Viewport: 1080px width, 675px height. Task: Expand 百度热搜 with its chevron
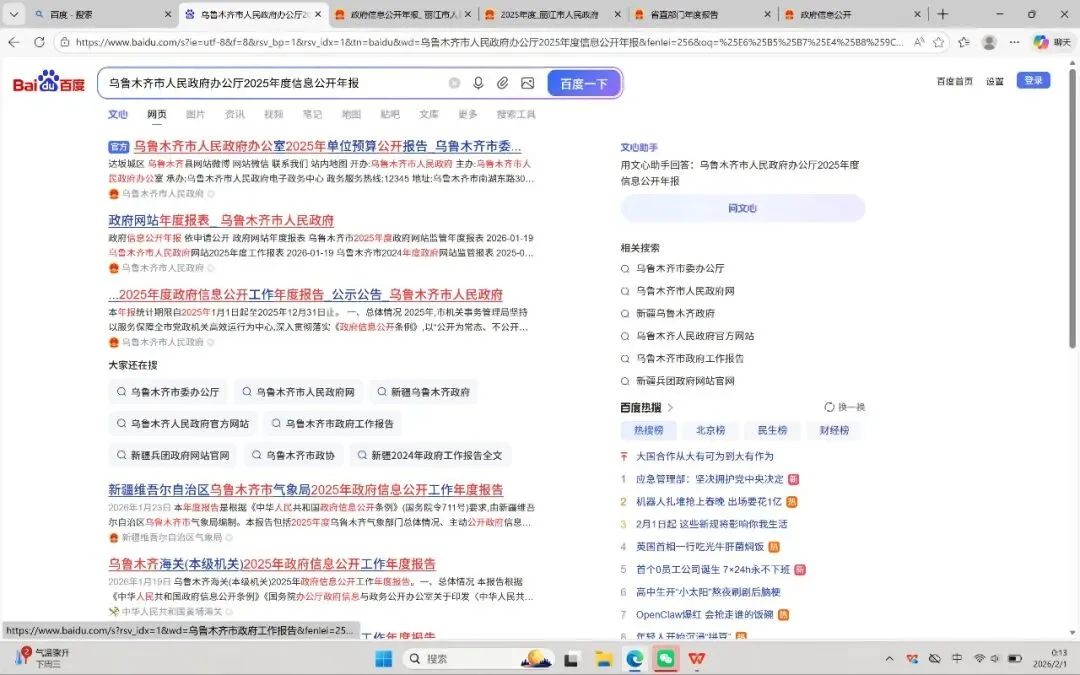670,408
